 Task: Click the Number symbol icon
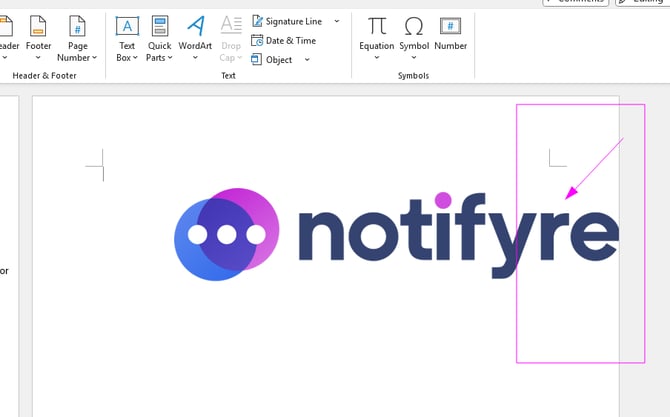point(451,26)
